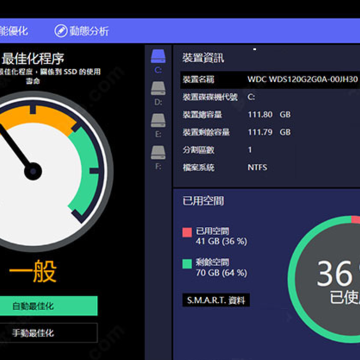Image resolution: width=360 pixels, height=360 pixels.
Task: Click the 41 GB (36 %) used text
Action: click(222, 241)
